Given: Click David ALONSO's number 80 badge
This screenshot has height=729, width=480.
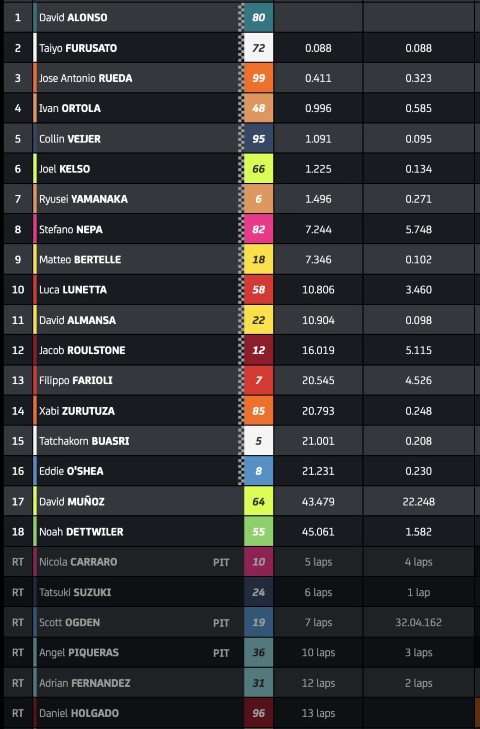Looking at the screenshot, I should [x=259, y=18].
